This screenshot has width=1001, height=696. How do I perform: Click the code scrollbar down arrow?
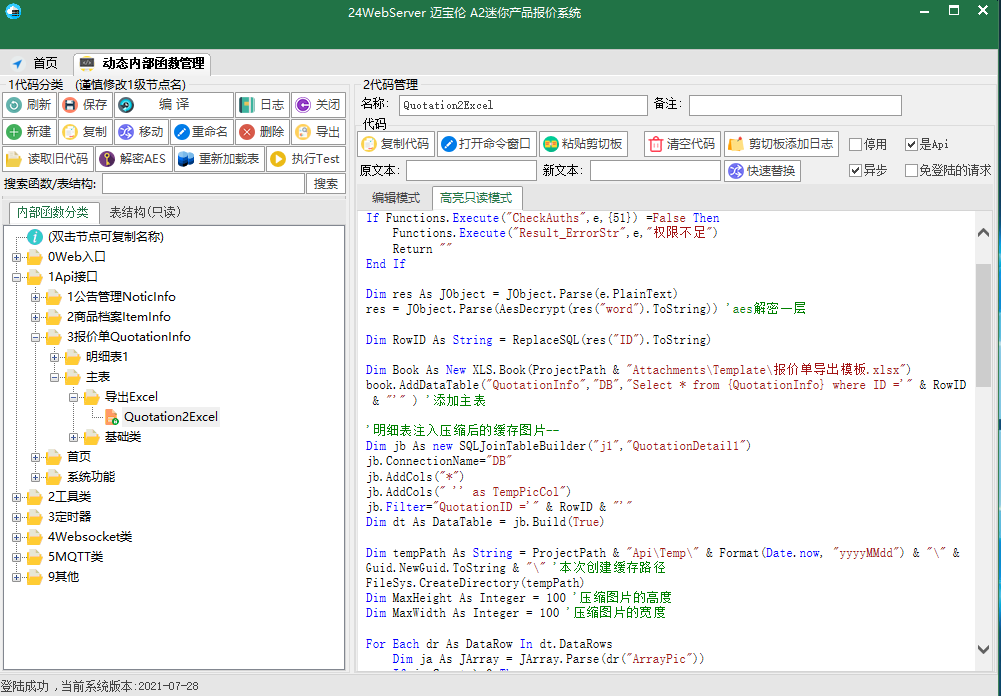coord(983,649)
